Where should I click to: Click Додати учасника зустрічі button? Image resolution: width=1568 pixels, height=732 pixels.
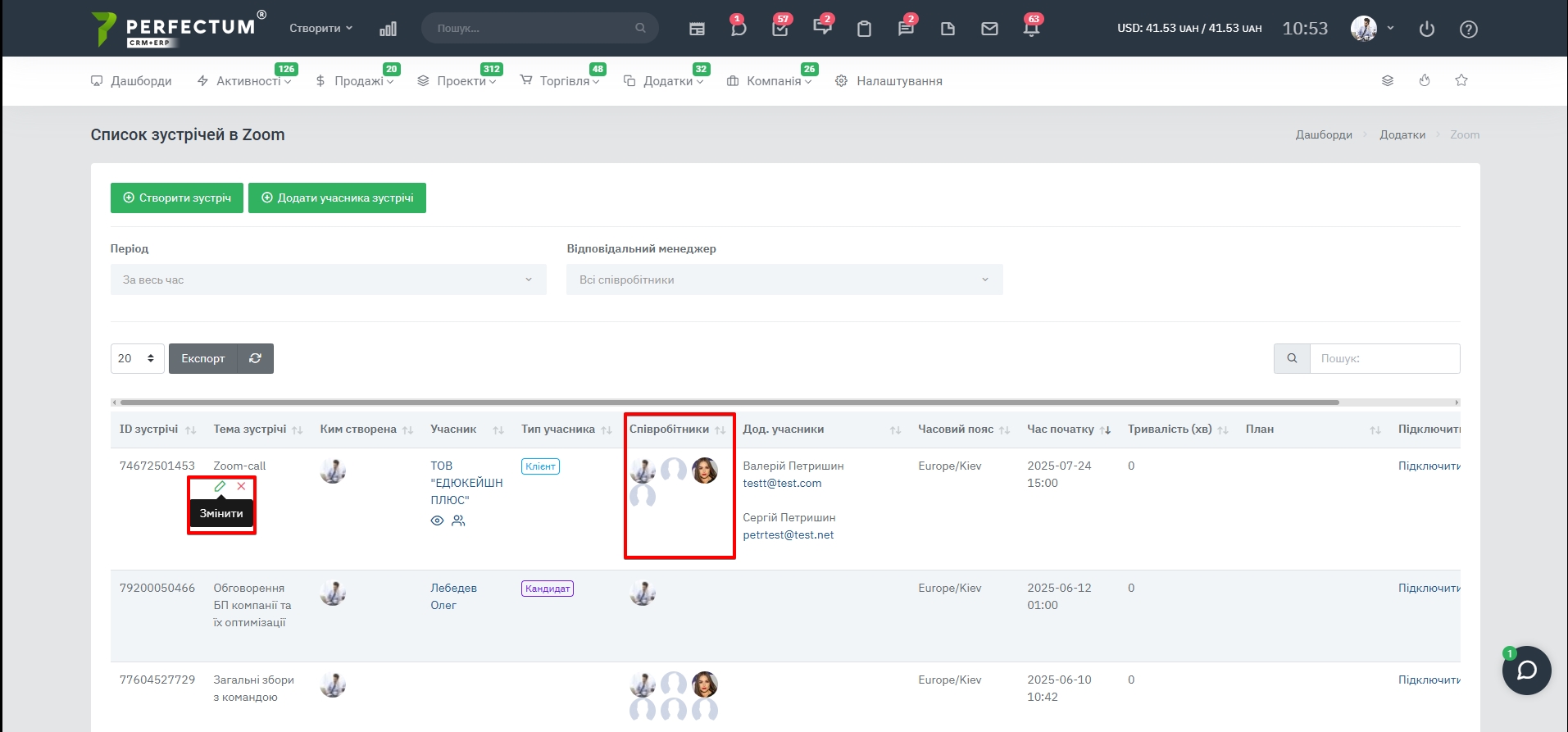point(337,198)
